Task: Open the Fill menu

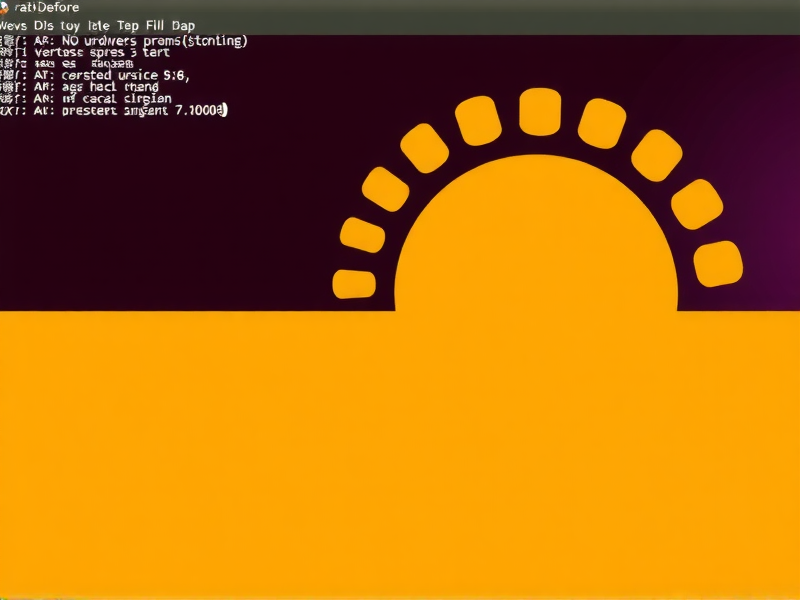Action: pos(155,25)
